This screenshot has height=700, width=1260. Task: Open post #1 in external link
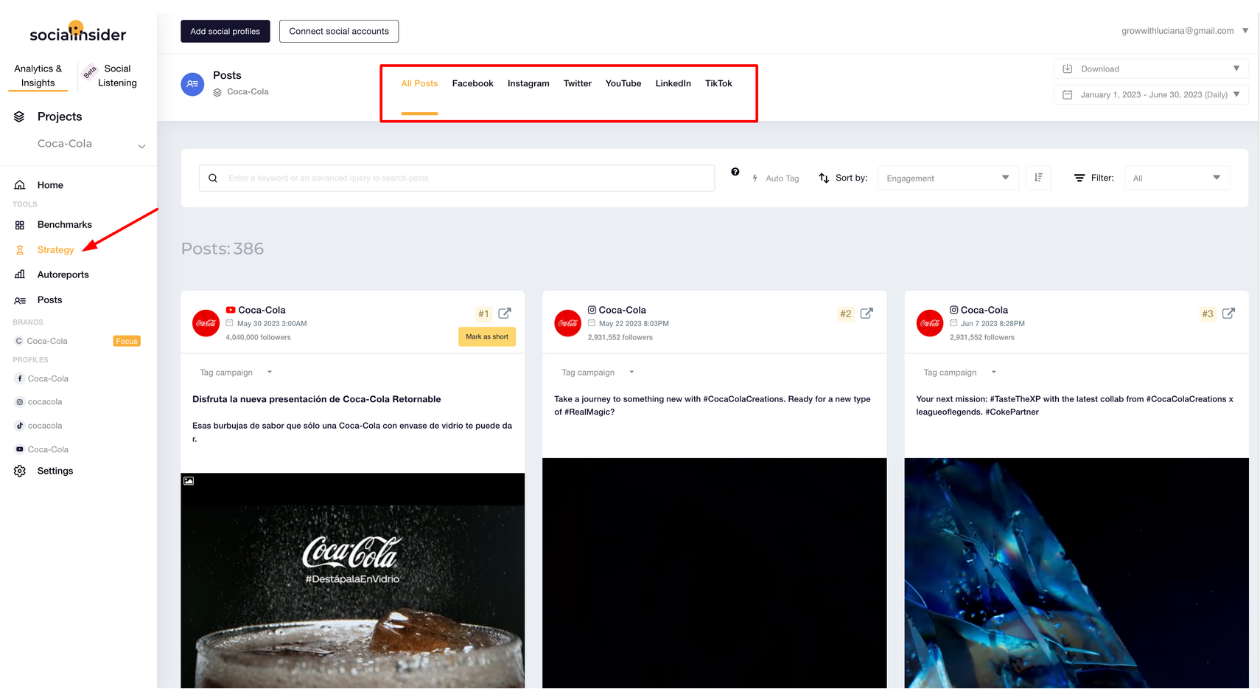coord(505,313)
